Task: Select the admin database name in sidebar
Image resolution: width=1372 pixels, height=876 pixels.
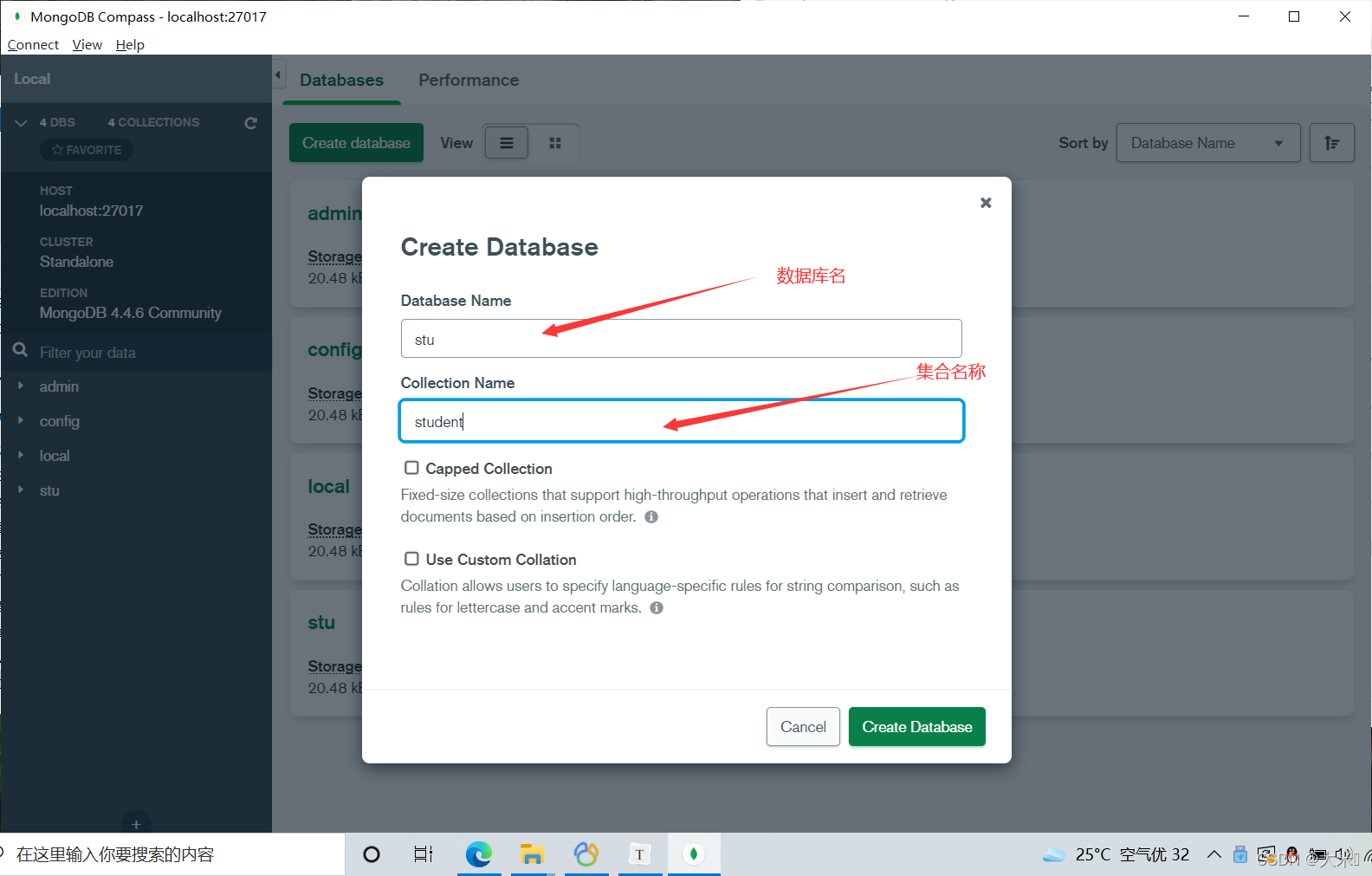Action: point(59,386)
